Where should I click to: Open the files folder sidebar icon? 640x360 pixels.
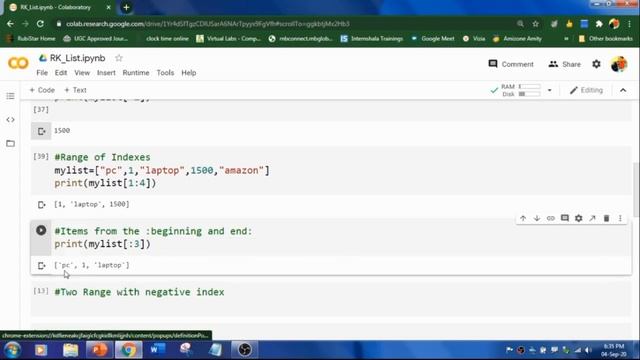(11, 143)
